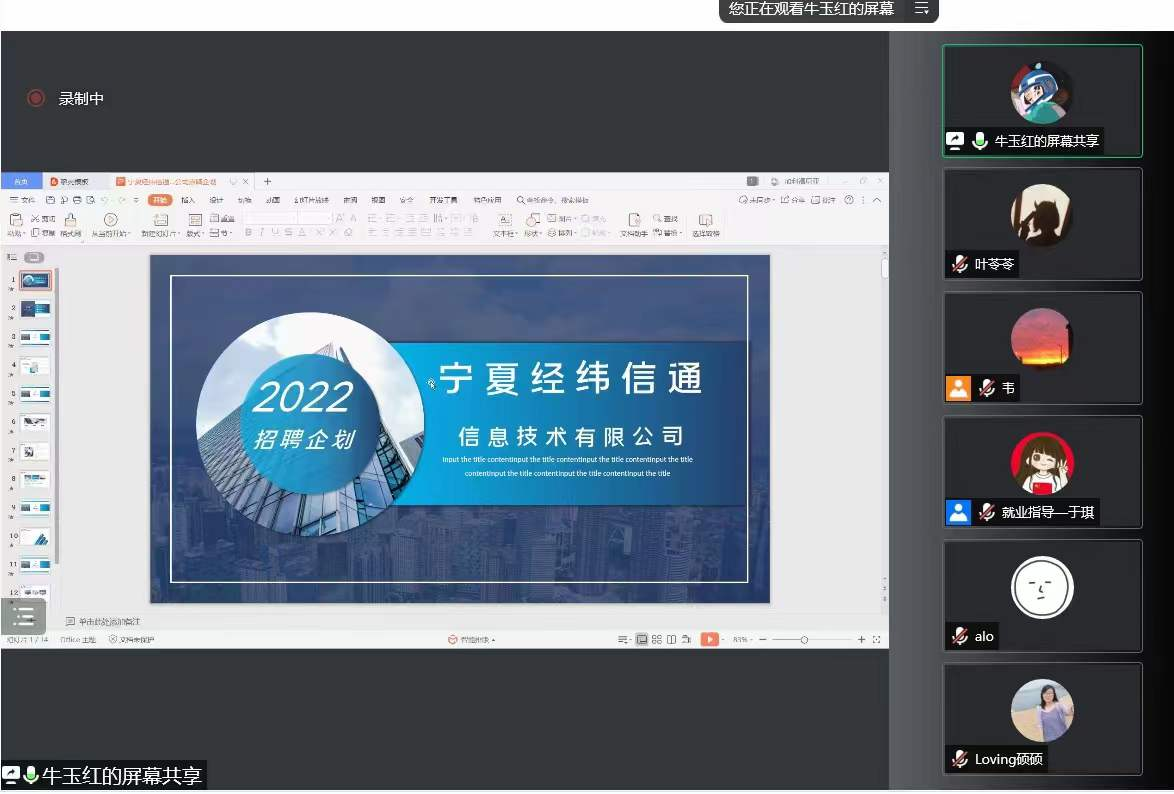Viewport: 1174px width, 794px height.
Task: Switch to slide sorter view
Action: tap(657, 639)
